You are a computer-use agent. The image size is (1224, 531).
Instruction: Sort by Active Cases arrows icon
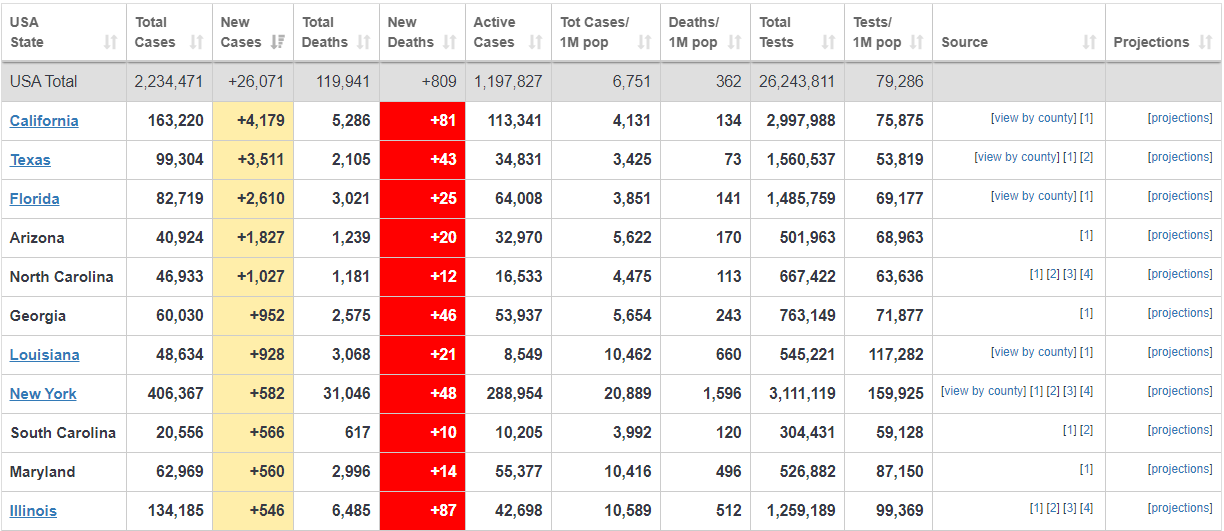536,42
